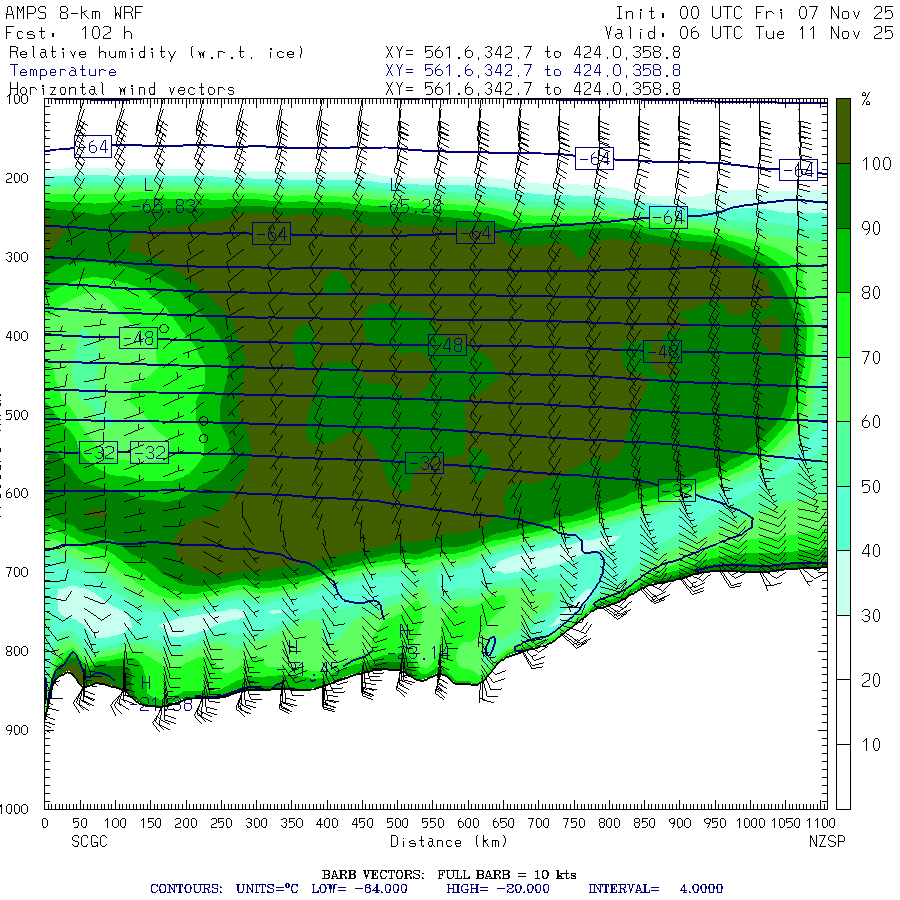
Task: Select the 'Init: 00 UTC Fri 07 Nov 25' text
Action: (754, 13)
